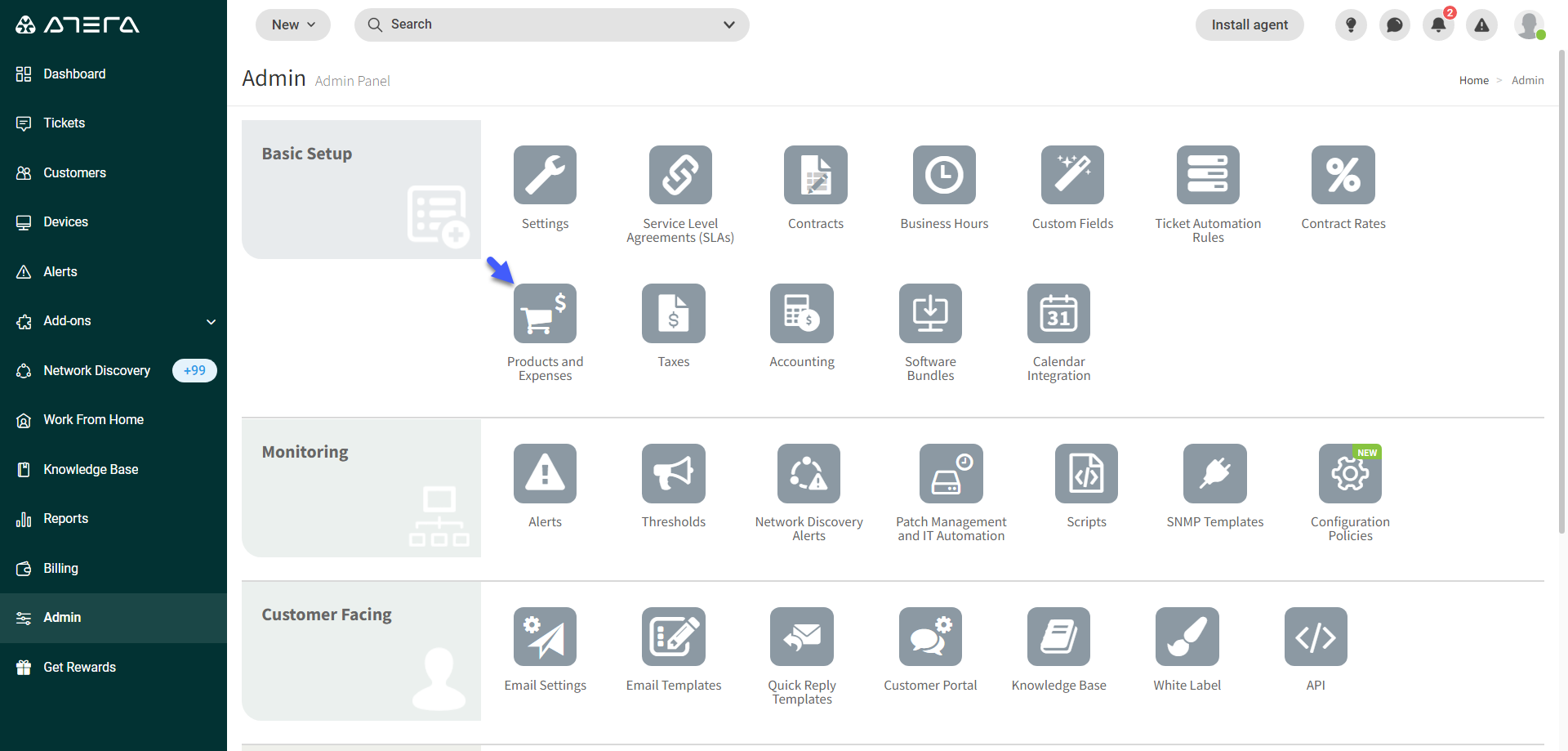Image resolution: width=1568 pixels, height=751 pixels.
Task: Open the notifications bell
Action: (1438, 25)
